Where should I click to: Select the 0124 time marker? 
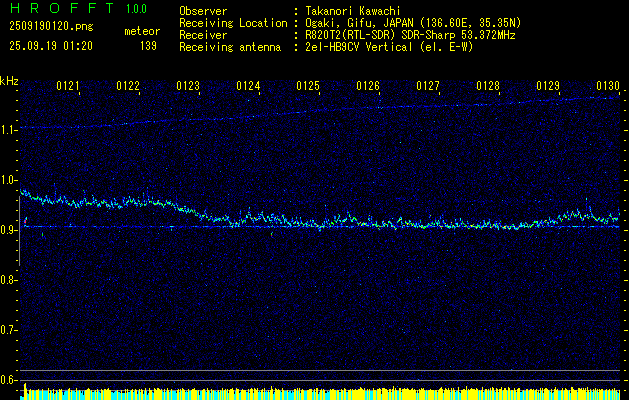coord(248,87)
